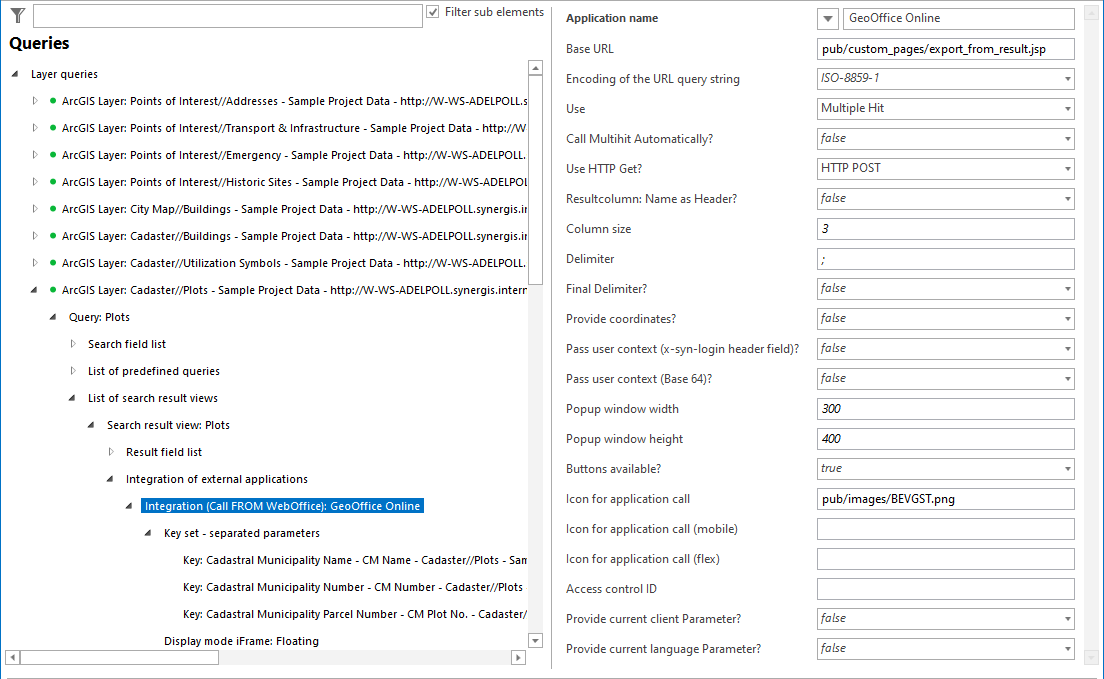The width and height of the screenshot is (1104, 679).
Task: Click the dropdown arrow beside Application name
Action: [826, 18]
